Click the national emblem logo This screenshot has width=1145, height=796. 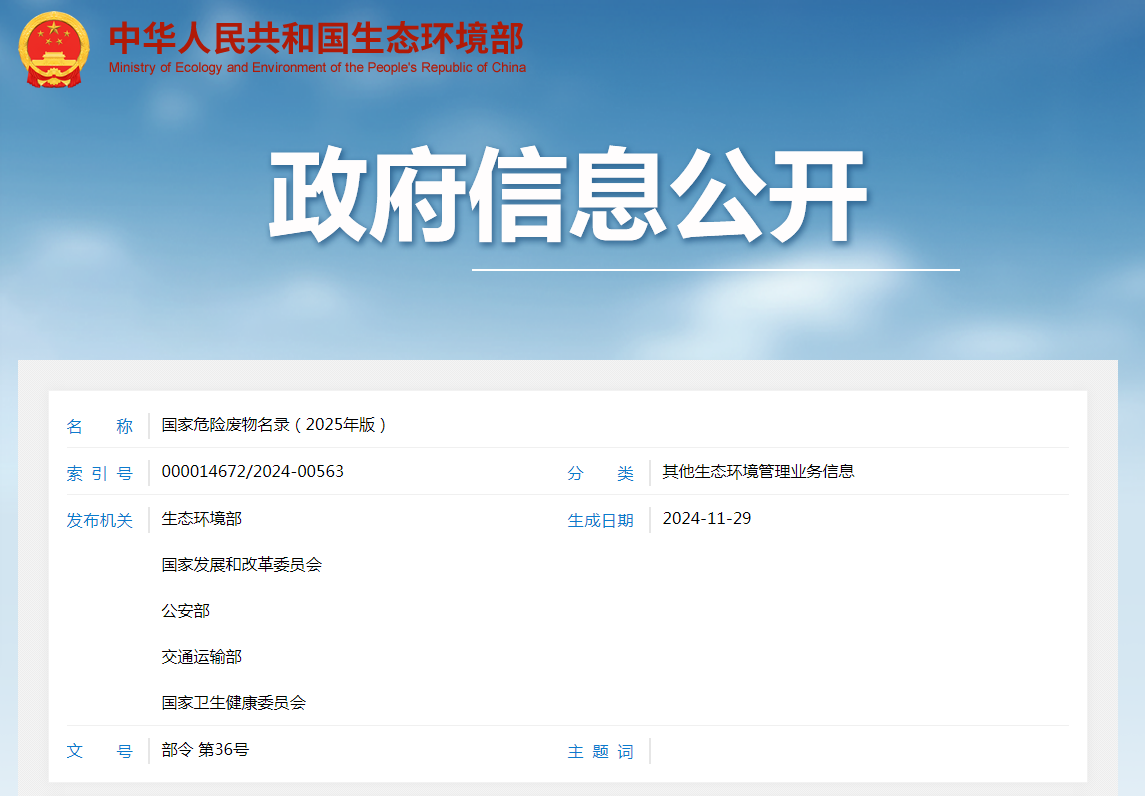[x=54, y=49]
